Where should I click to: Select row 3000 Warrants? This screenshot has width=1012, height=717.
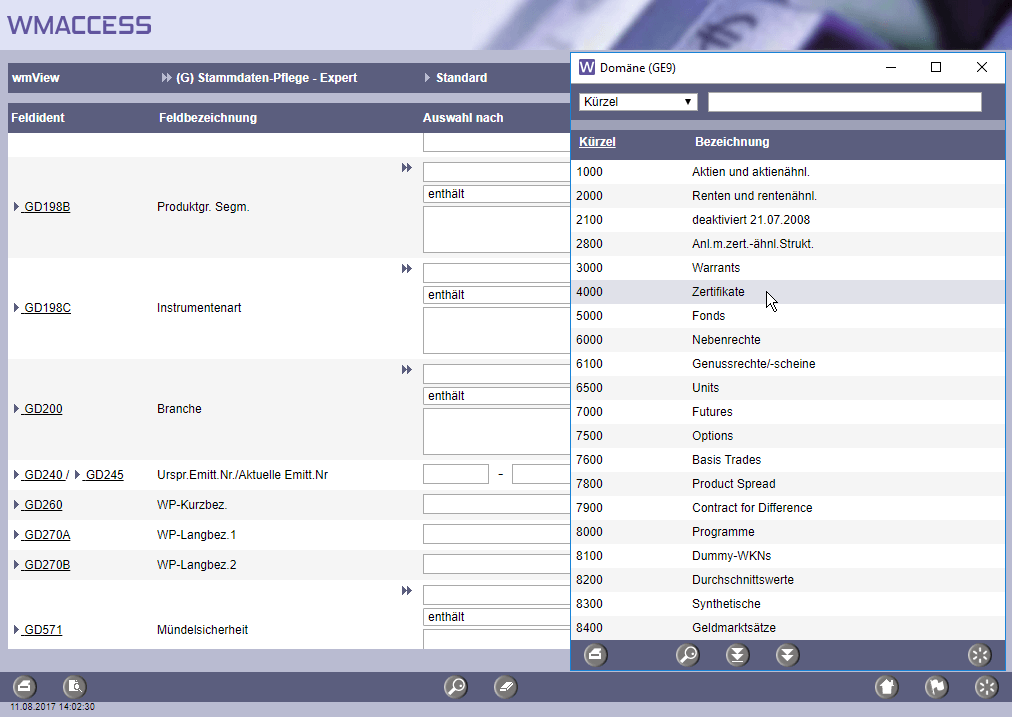[788, 268]
